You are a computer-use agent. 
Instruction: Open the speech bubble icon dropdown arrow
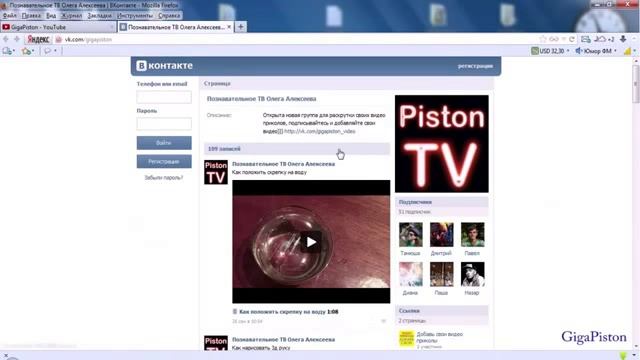tap(56, 51)
